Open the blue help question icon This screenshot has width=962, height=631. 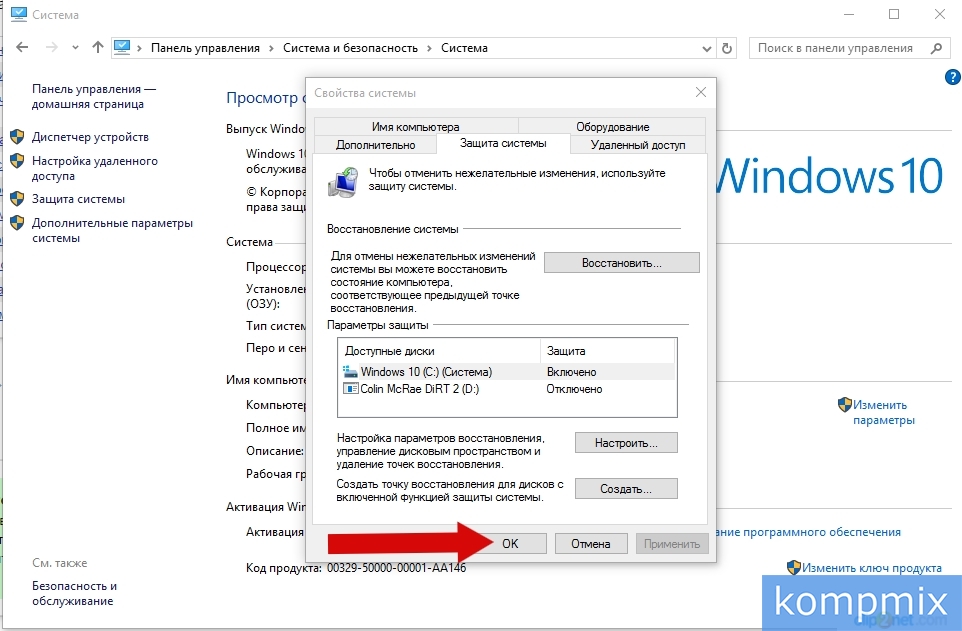tap(952, 77)
